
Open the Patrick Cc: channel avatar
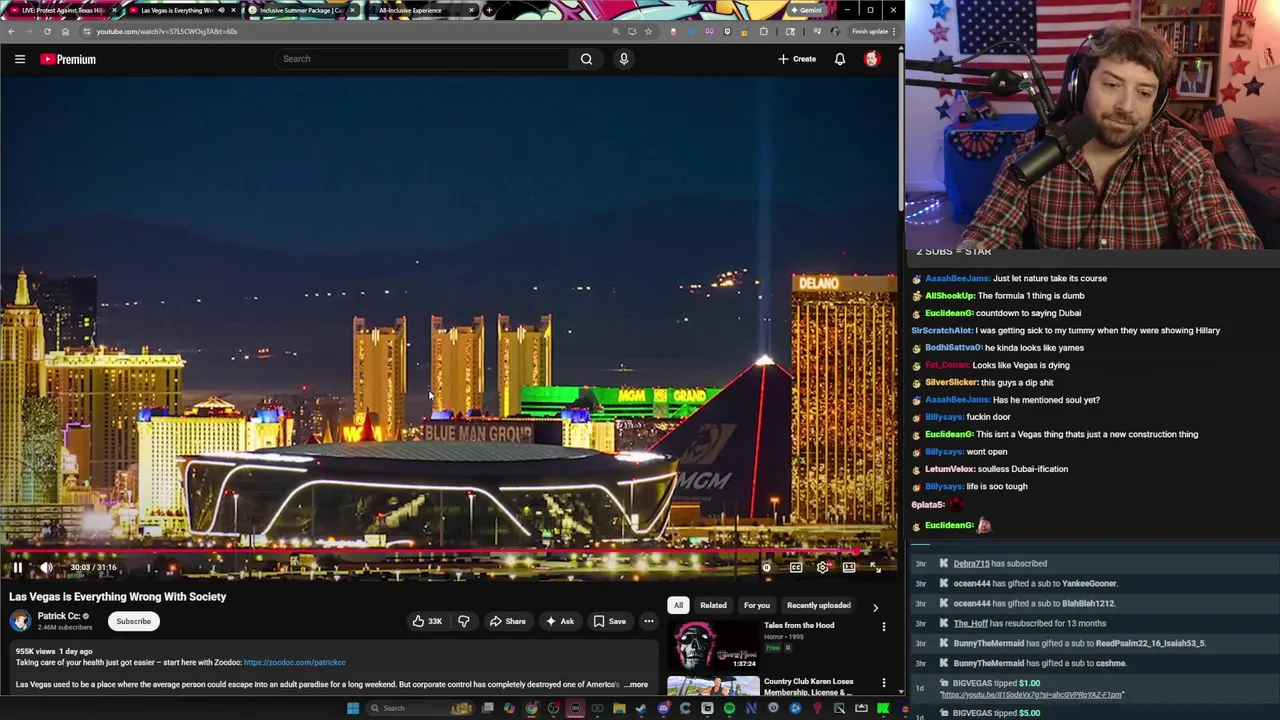pyautogui.click(x=20, y=621)
